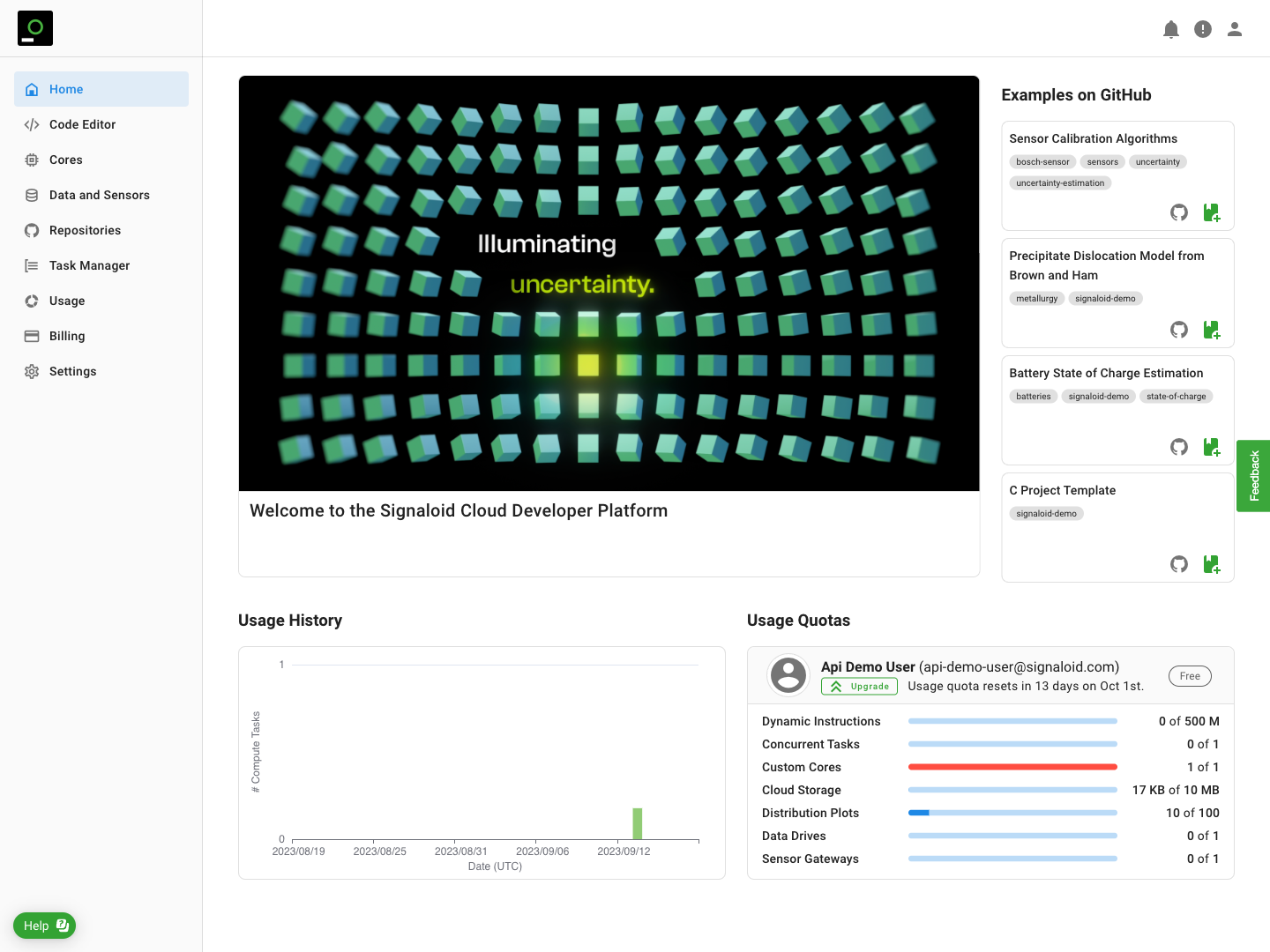Click the Custom Cores quota bar
This screenshot has width=1270, height=952.
(1012, 767)
